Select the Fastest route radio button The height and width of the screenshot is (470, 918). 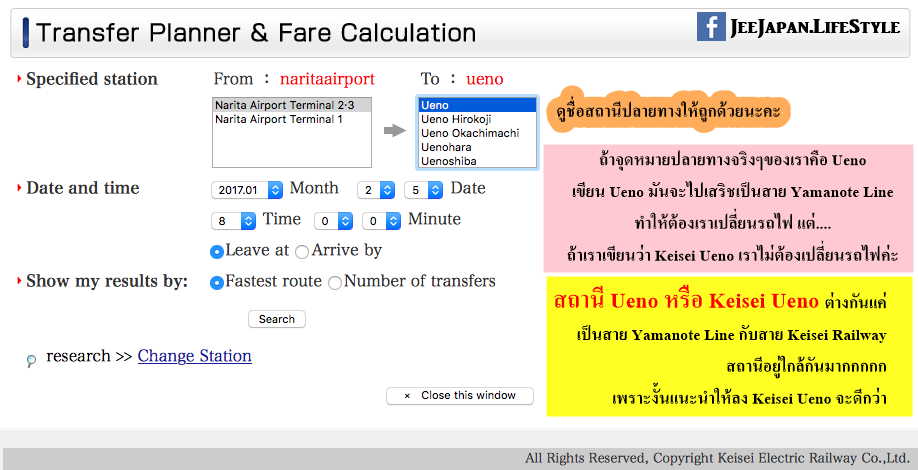(x=217, y=283)
